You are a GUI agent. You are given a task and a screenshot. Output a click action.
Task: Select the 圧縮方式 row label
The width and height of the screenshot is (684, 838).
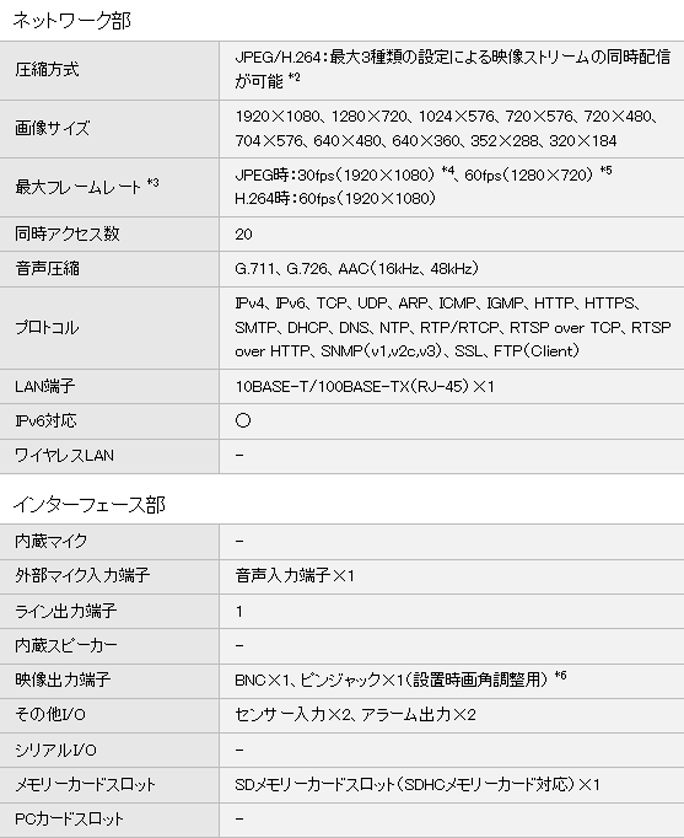[x=47, y=69]
